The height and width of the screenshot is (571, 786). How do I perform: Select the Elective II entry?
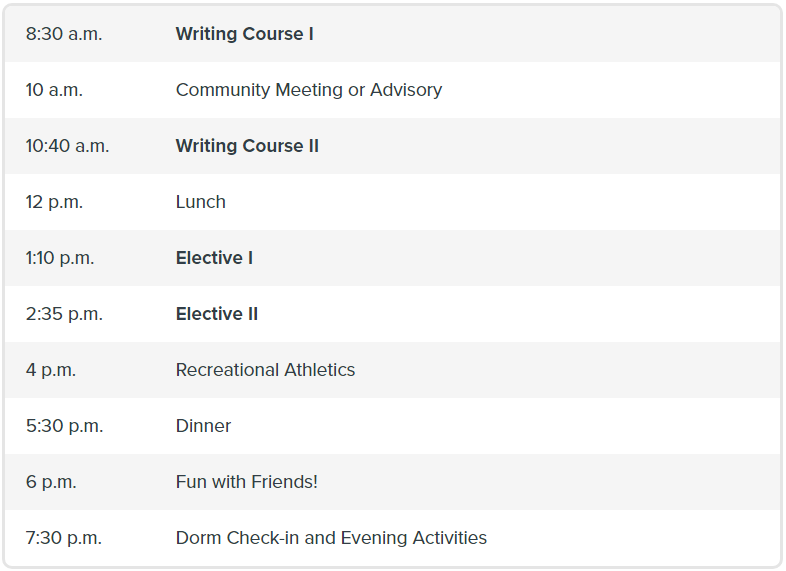217,314
